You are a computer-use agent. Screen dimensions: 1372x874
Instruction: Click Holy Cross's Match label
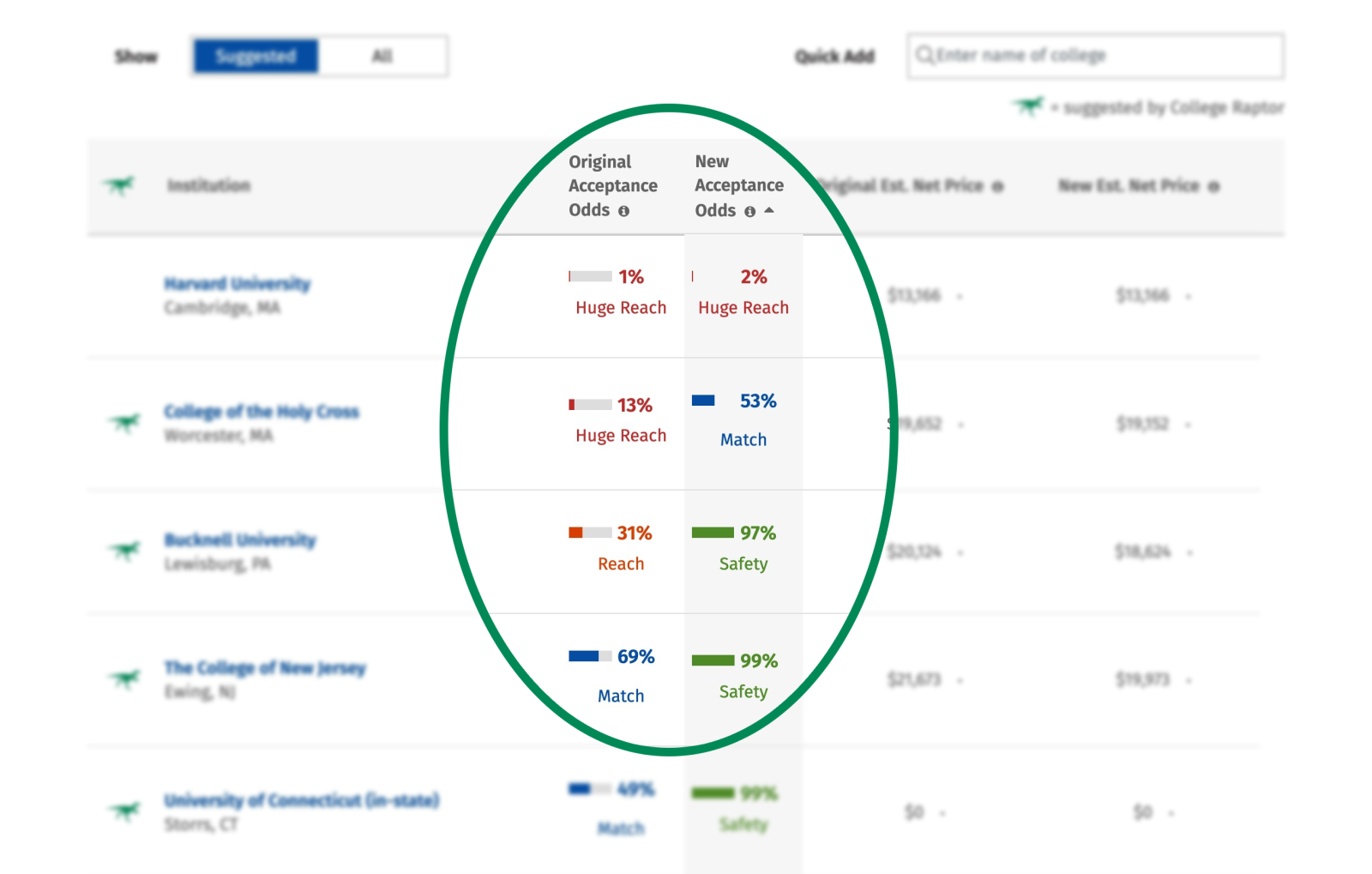pyautogui.click(x=743, y=439)
